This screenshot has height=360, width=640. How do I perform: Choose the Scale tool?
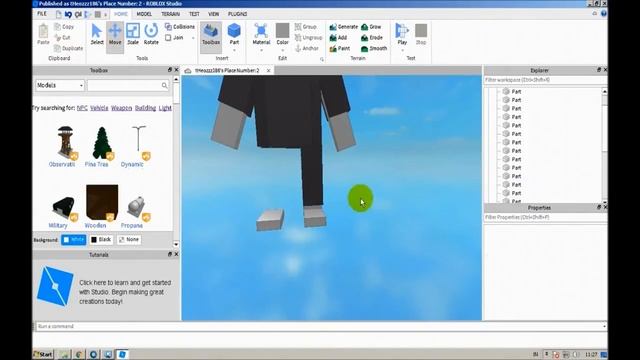coord(133,34)
